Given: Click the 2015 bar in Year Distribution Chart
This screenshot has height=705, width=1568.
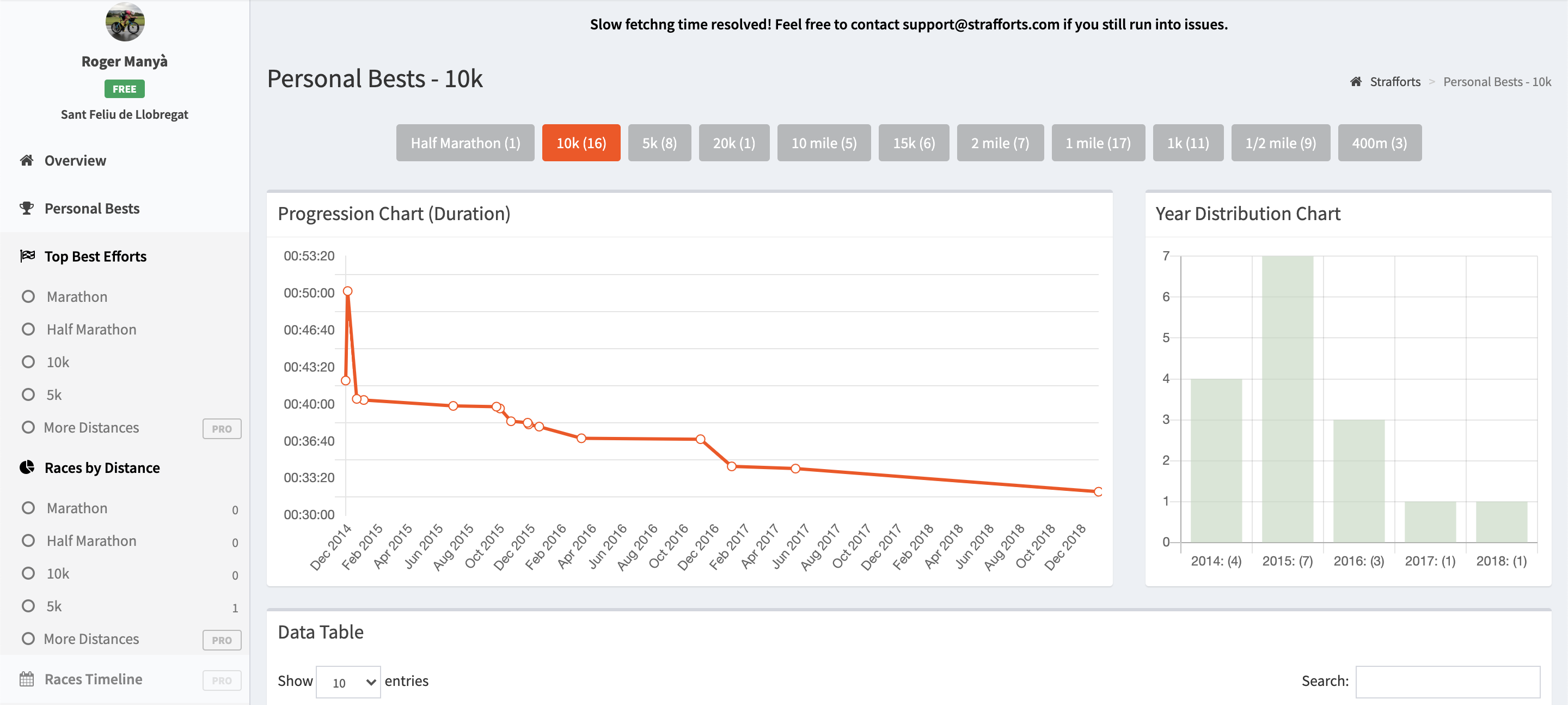Looking at the screenshot, I should tap(1287, 399).
